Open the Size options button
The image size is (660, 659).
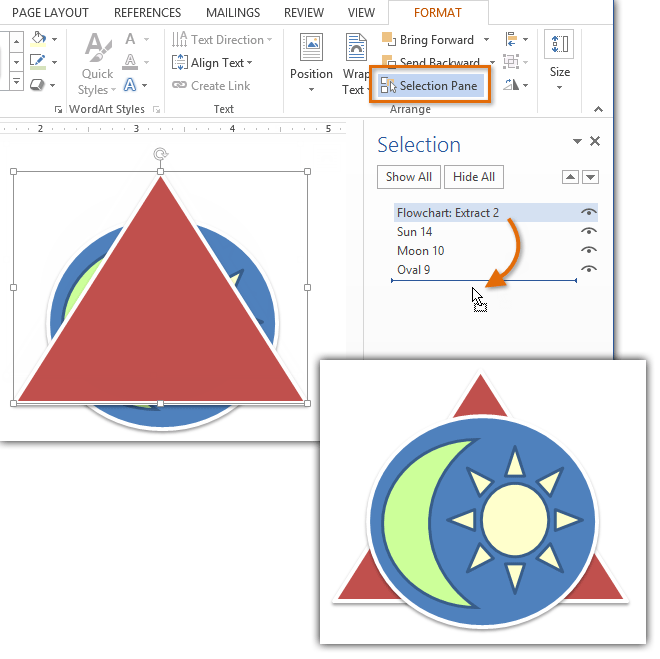(559, 61)
